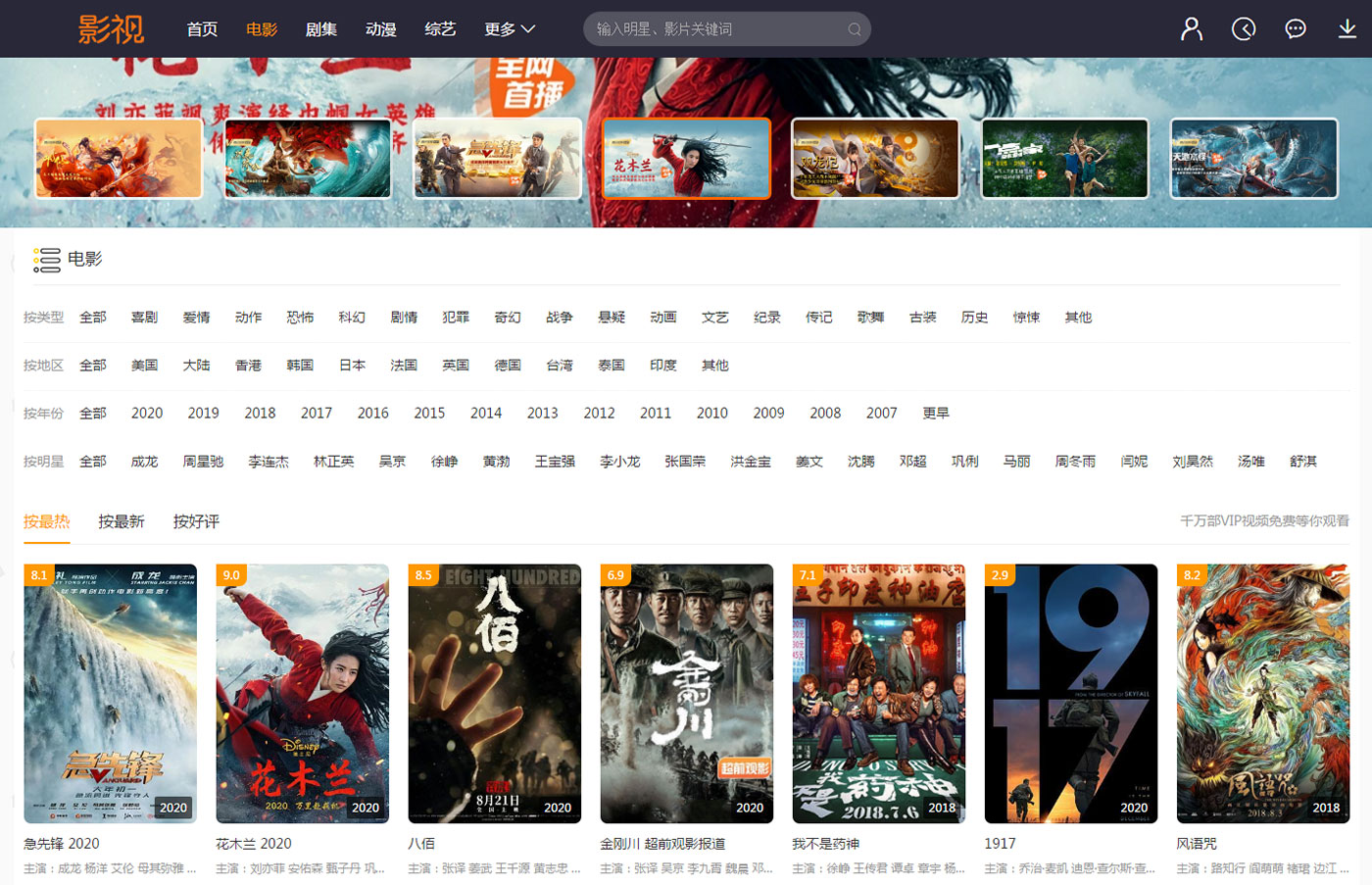Viewport: 1372px width, 885px height.
Task: Select the 花木兰 banner carousel thumbnail
Action: [686, 159]
